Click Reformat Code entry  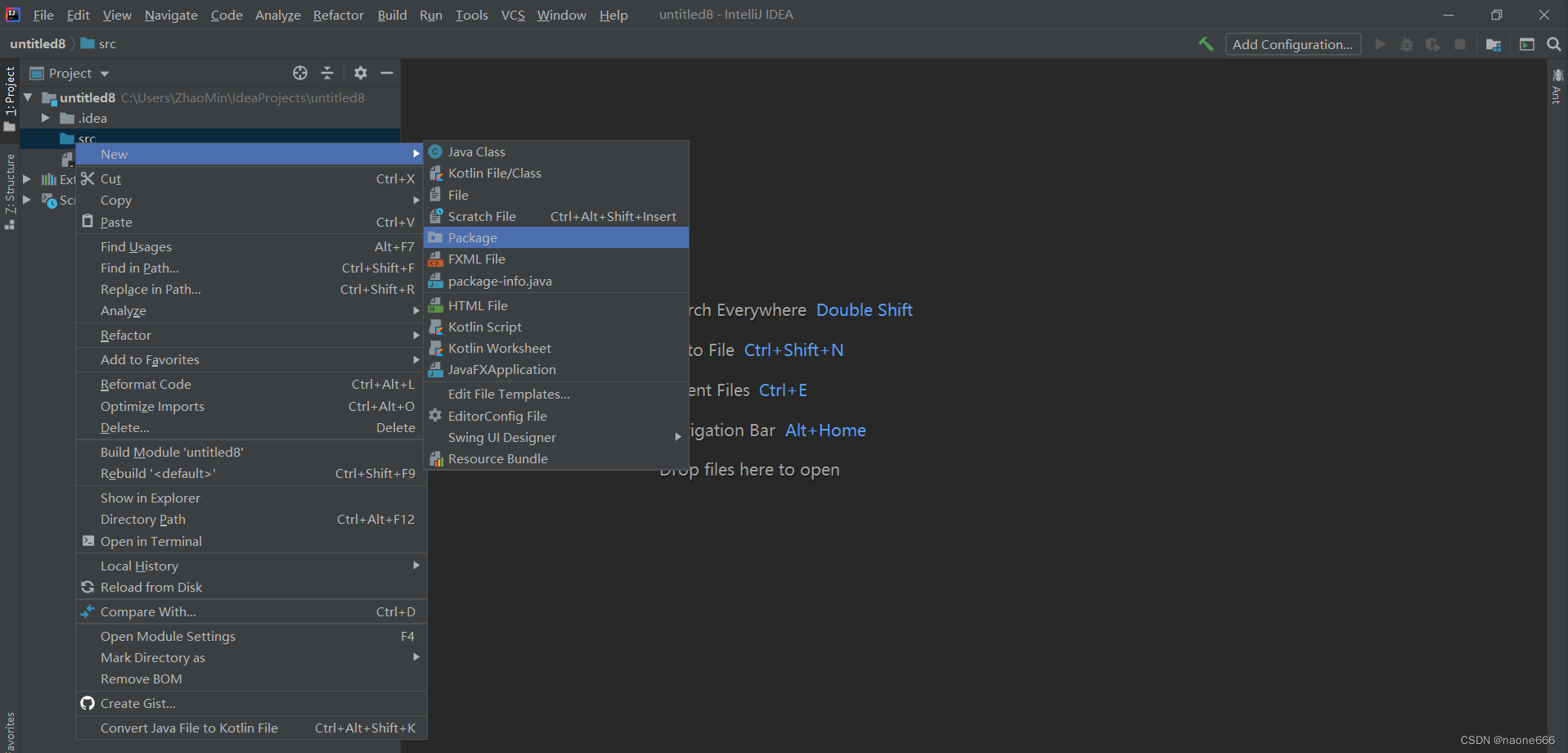[251, 384]
